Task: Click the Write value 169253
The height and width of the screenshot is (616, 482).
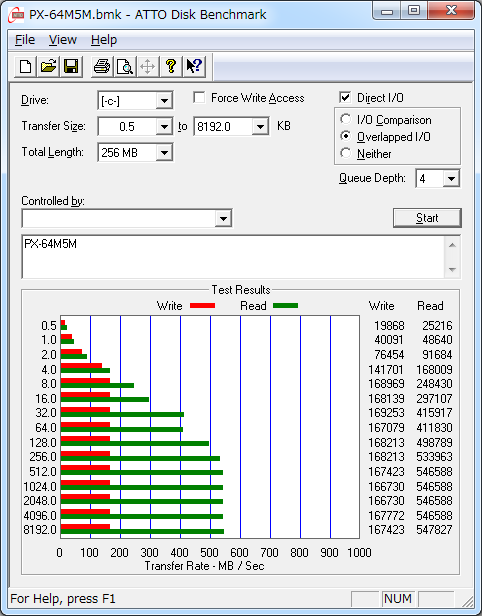Action: pyautogui.click(x=386, y=413)
